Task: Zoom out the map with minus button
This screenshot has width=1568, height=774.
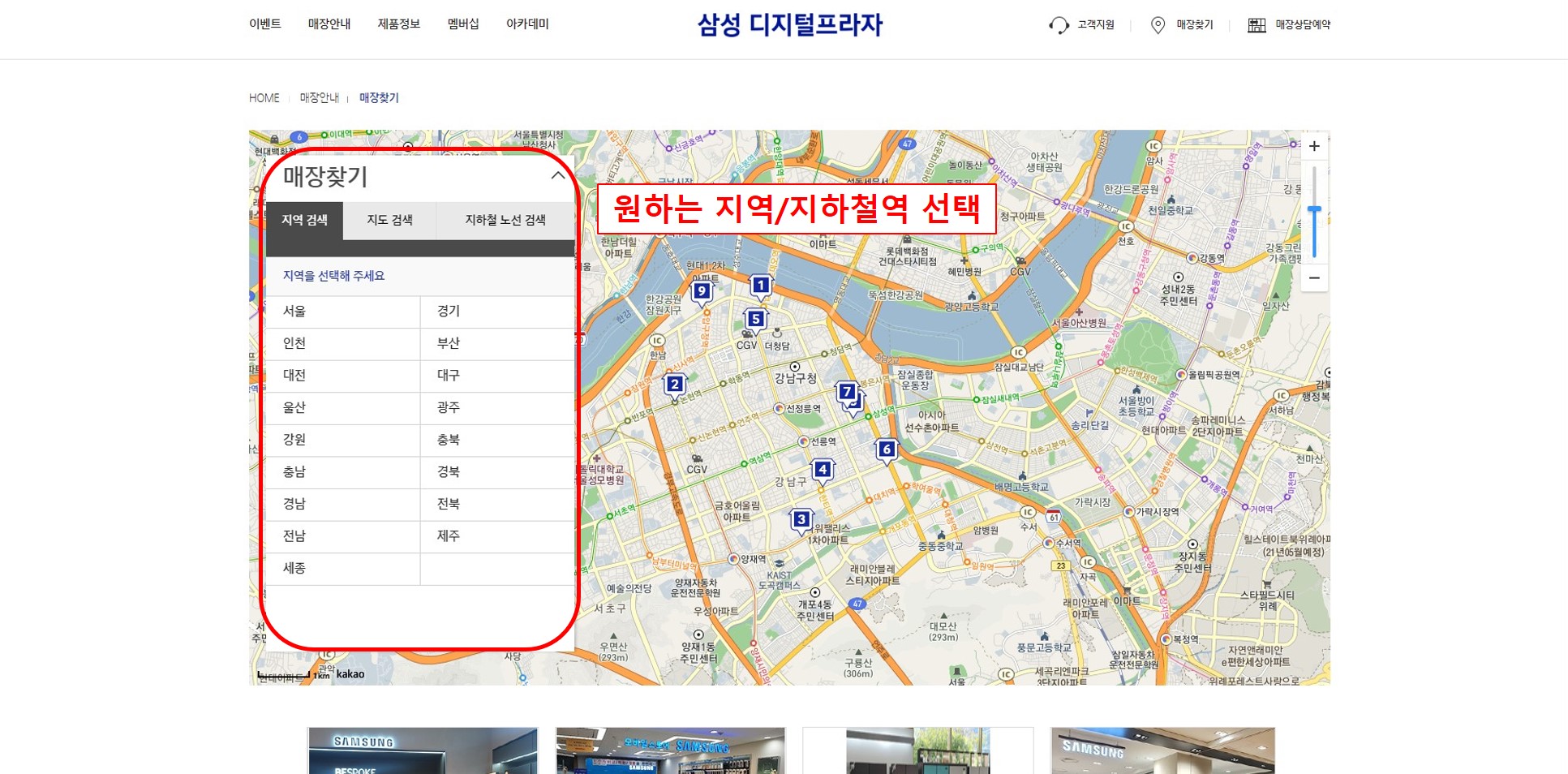Action: coord(1314,277)
